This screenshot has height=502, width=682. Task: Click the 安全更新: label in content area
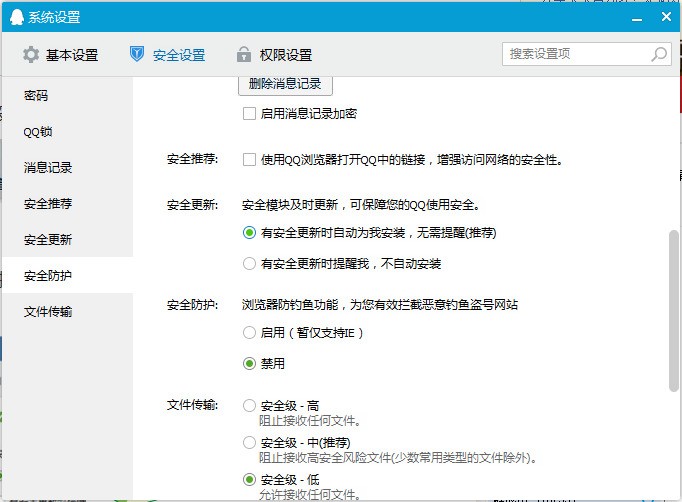click(192, 204)
